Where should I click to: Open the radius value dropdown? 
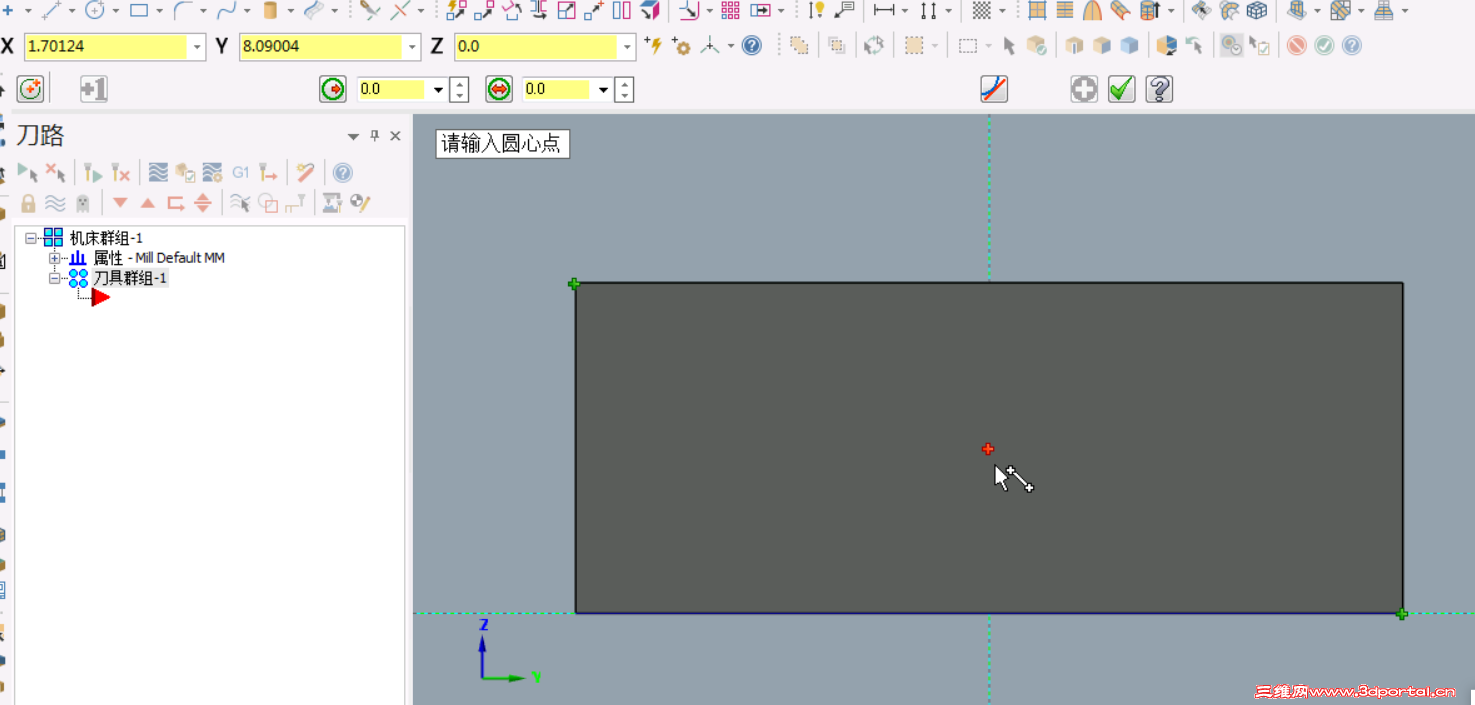point(437,89)
